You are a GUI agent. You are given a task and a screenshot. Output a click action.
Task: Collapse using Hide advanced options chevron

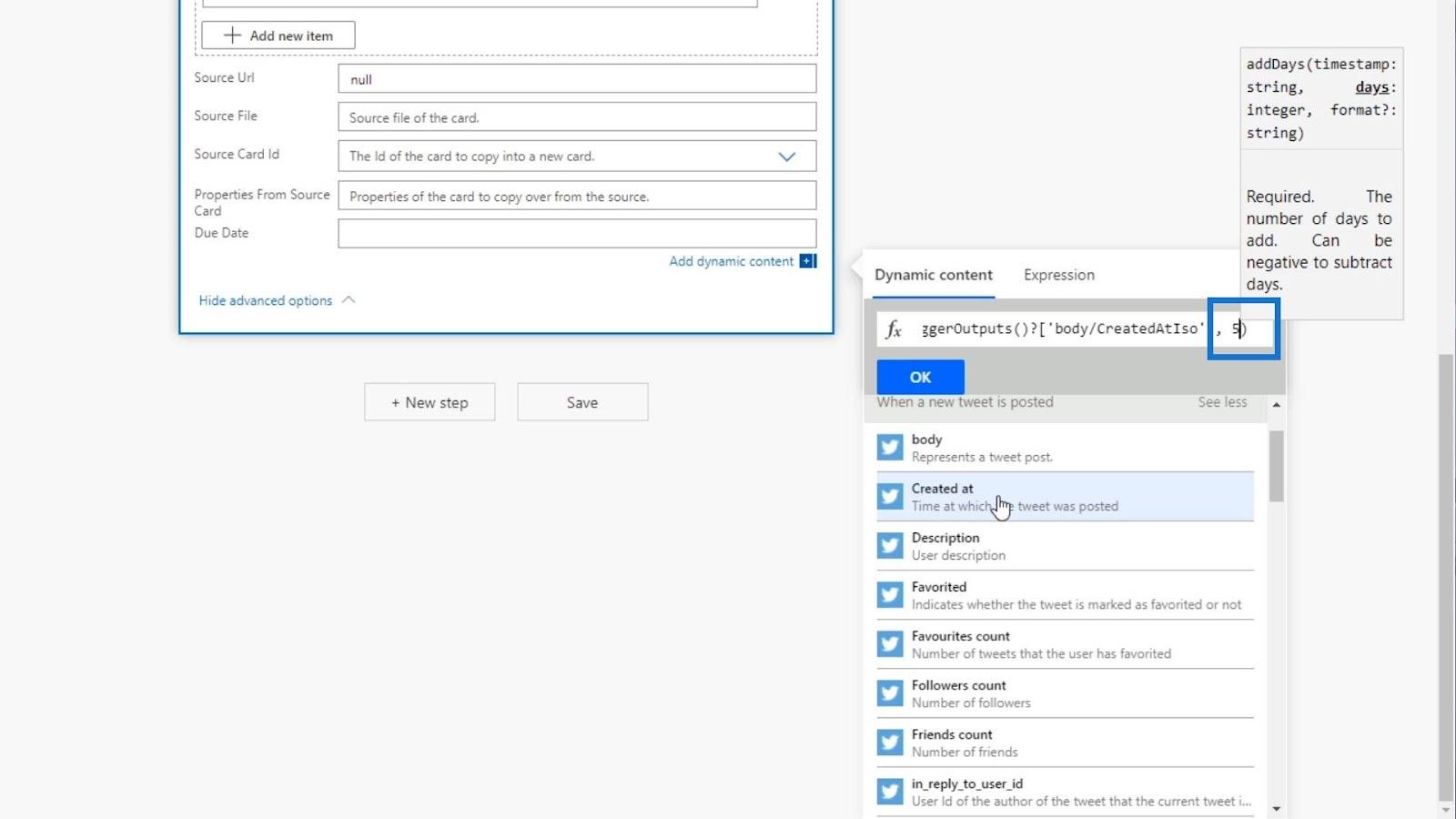pos(349,299)
